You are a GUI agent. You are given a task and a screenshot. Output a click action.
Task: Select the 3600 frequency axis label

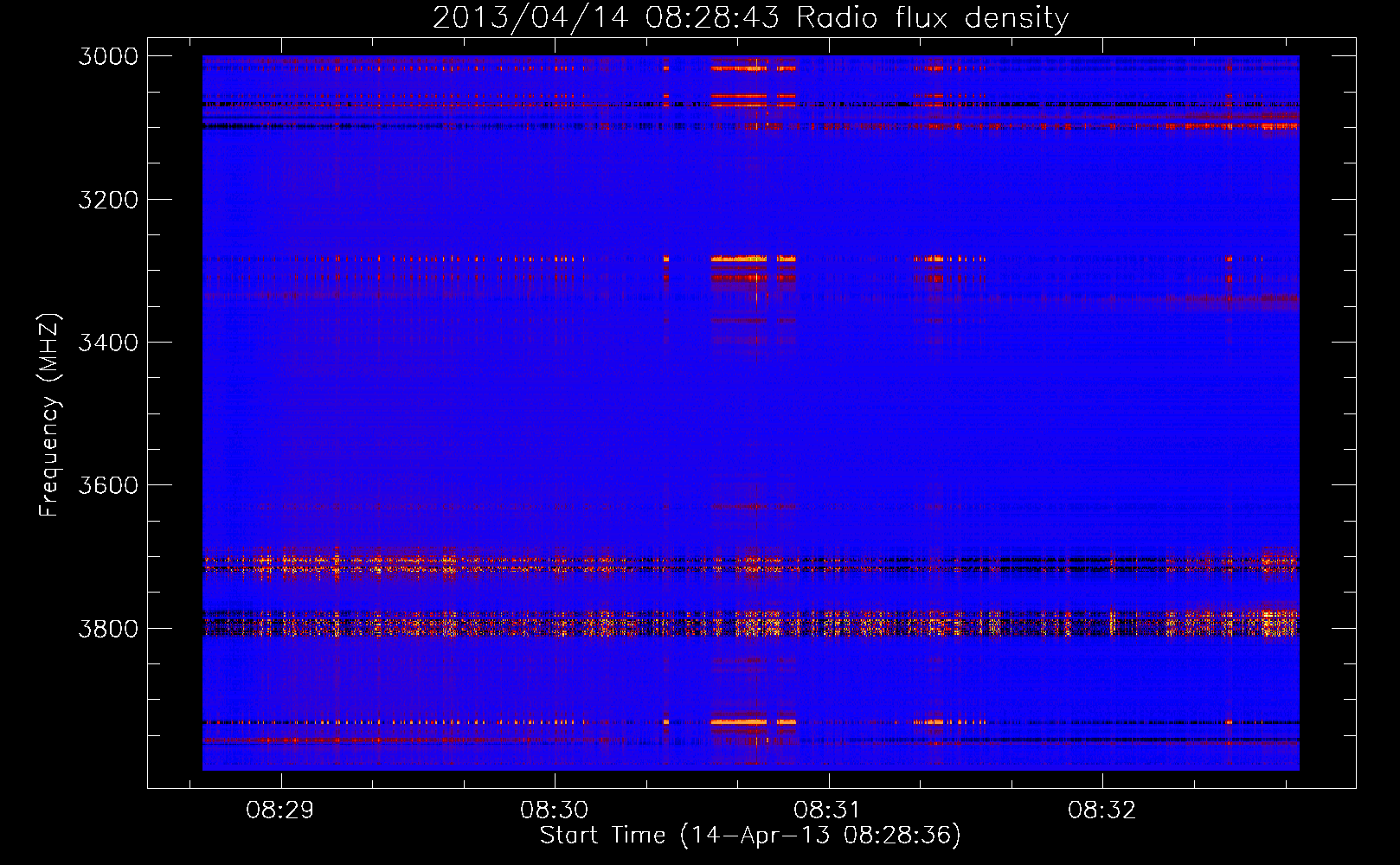tap(108, 485)
